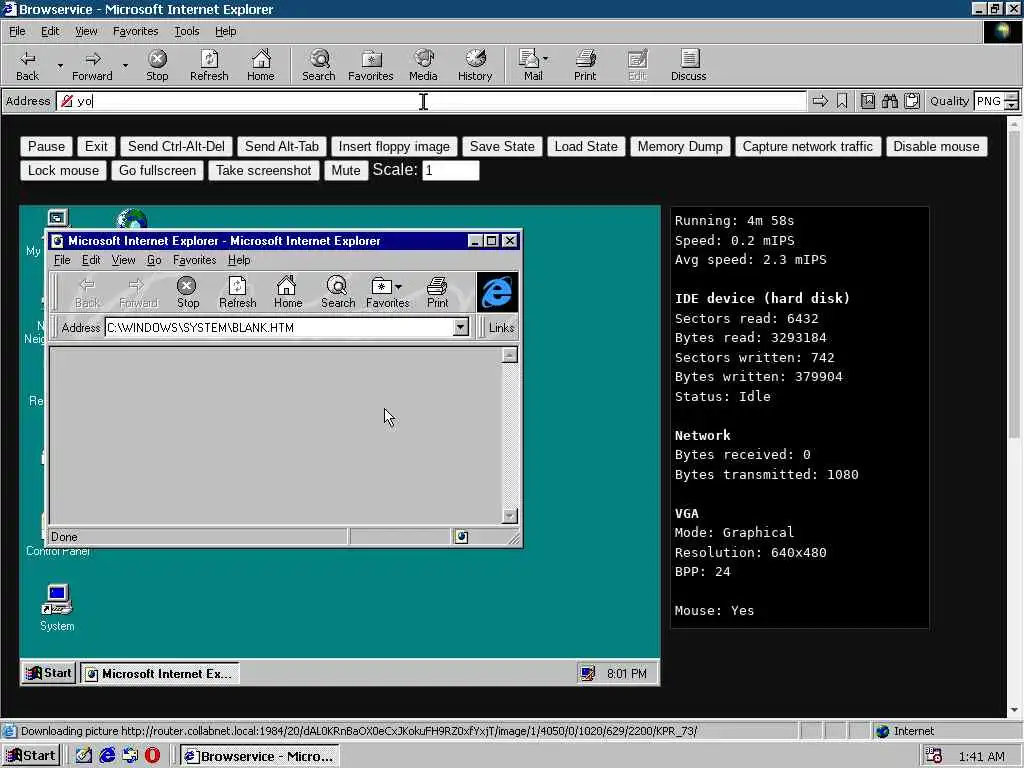The height and width of the screenshot is (768, 1024).
Task: Click the outer browser Refresh icon
Action: pos(209,65)
